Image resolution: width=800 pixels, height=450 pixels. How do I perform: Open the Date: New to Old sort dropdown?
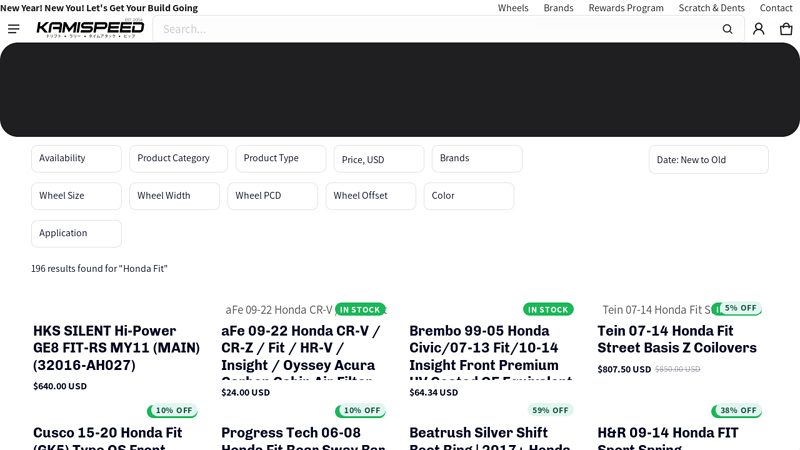click(708, 159)
